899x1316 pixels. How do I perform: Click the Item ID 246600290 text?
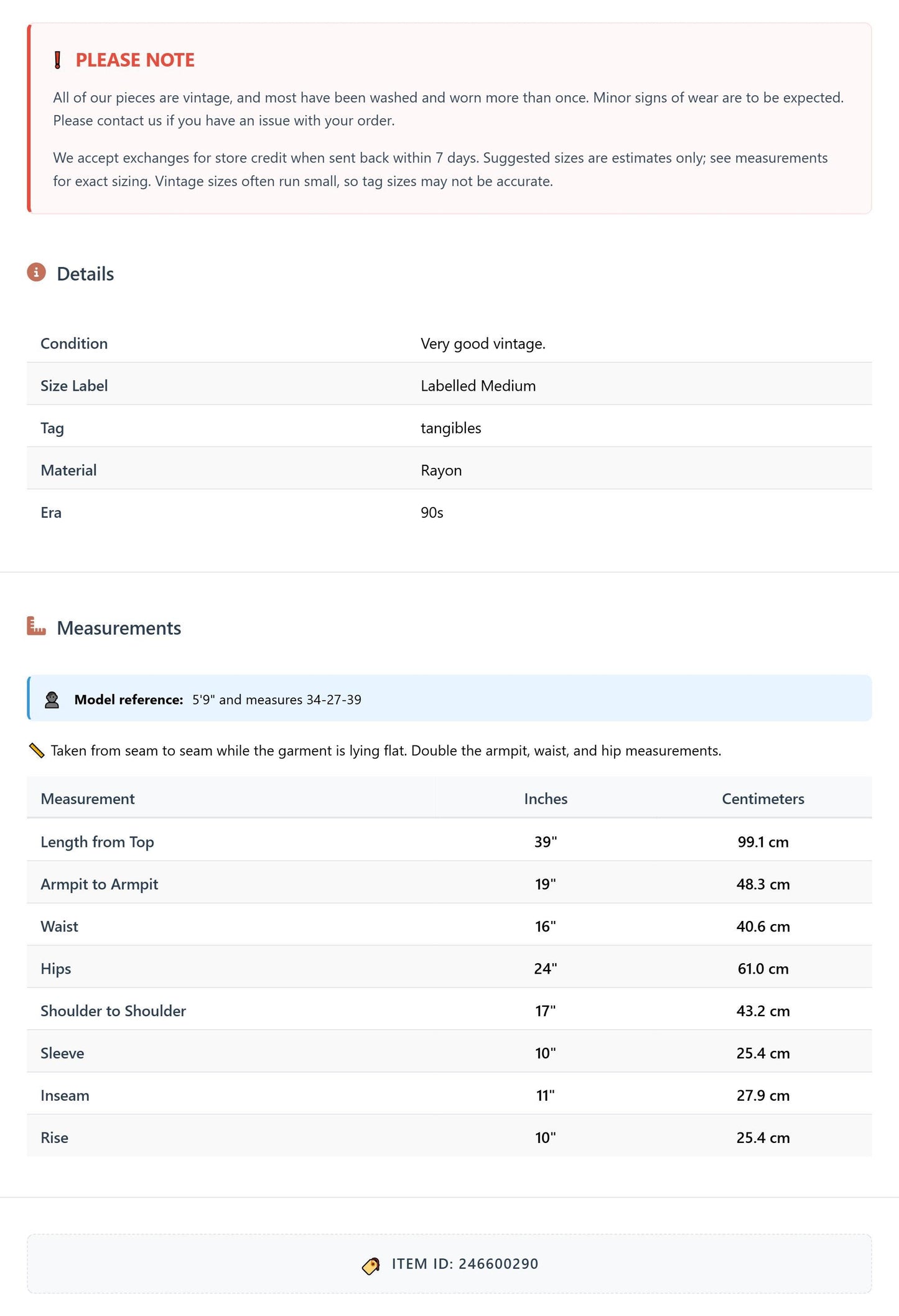click(x=465, y=1264)
